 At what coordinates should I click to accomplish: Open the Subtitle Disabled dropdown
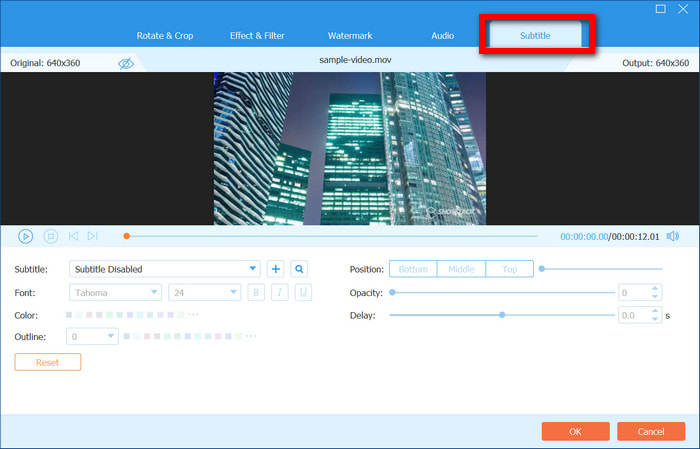click(x=165, y=269)
